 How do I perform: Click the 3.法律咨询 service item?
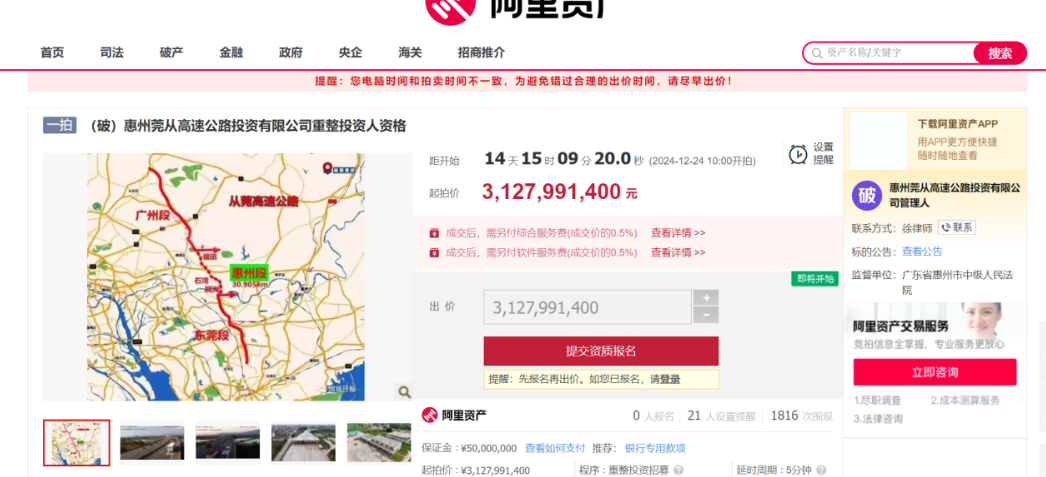[x=878, y=419]
